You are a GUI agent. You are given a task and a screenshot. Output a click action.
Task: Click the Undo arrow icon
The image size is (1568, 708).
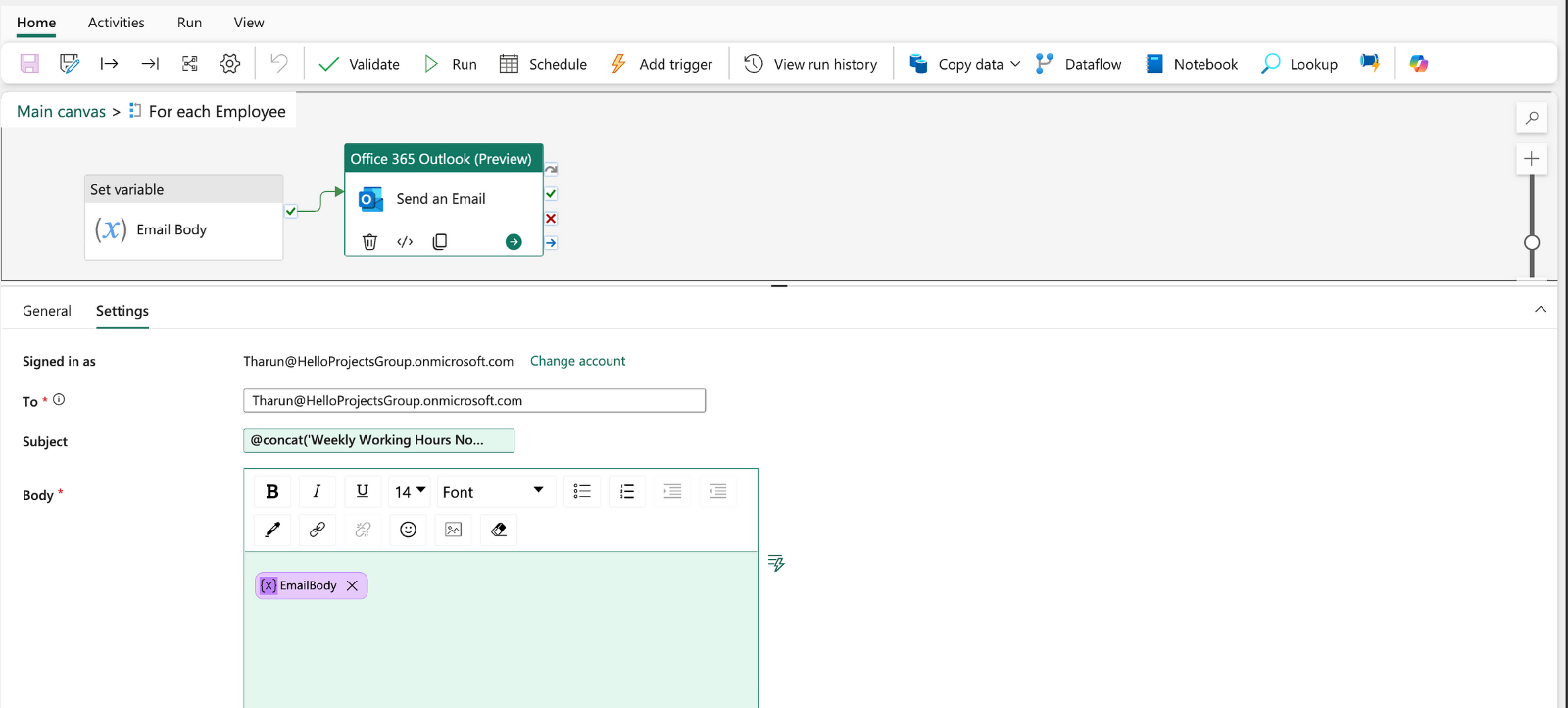pyautogui.click(x=279, y=64)
